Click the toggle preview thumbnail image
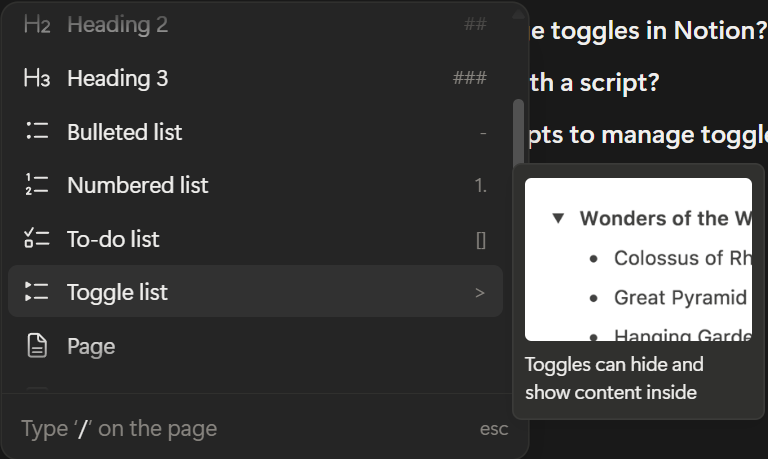Viewport: 768px width, 459px height. coord(638,259)
